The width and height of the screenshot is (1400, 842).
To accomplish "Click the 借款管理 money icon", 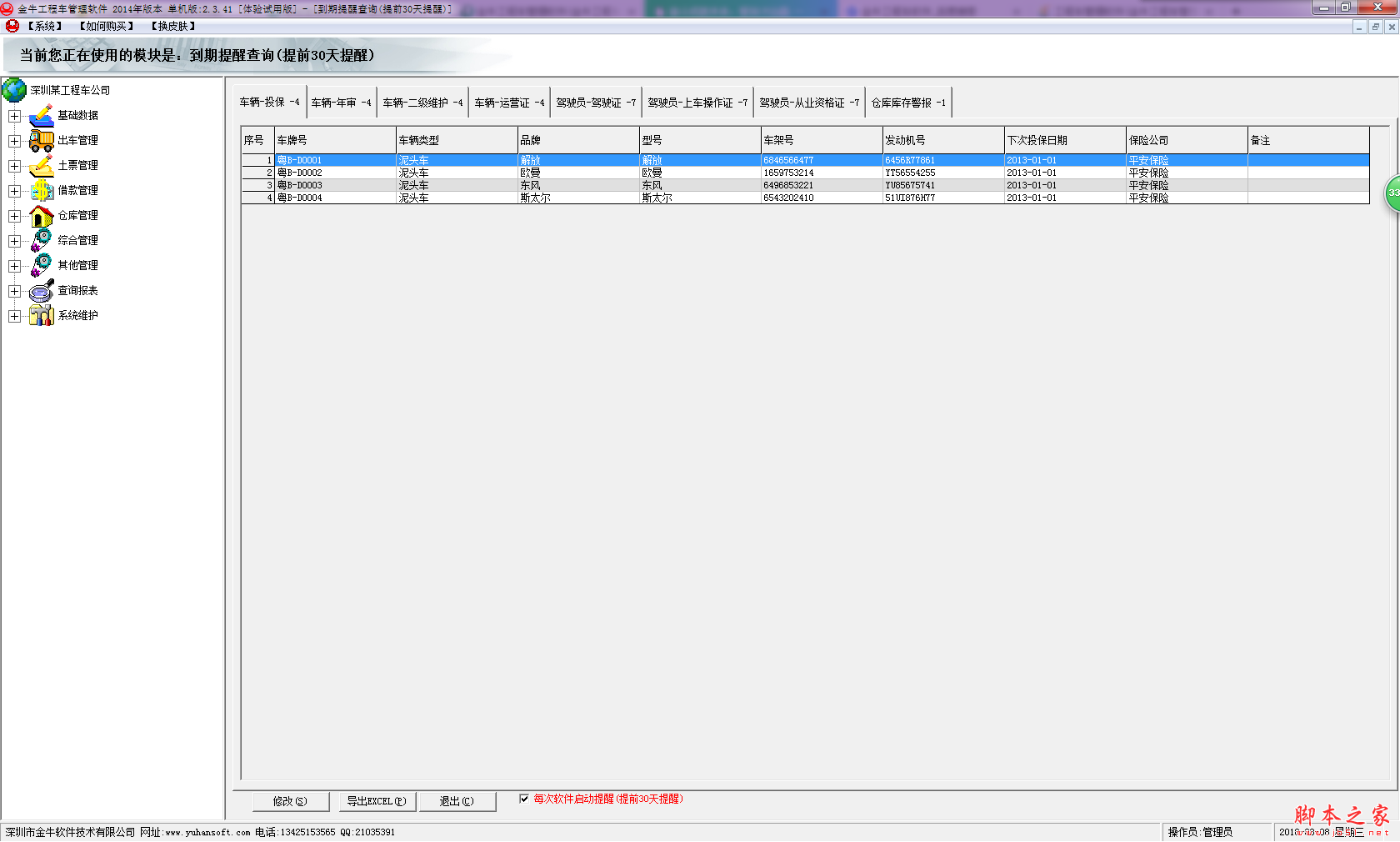I will point(41,191).
